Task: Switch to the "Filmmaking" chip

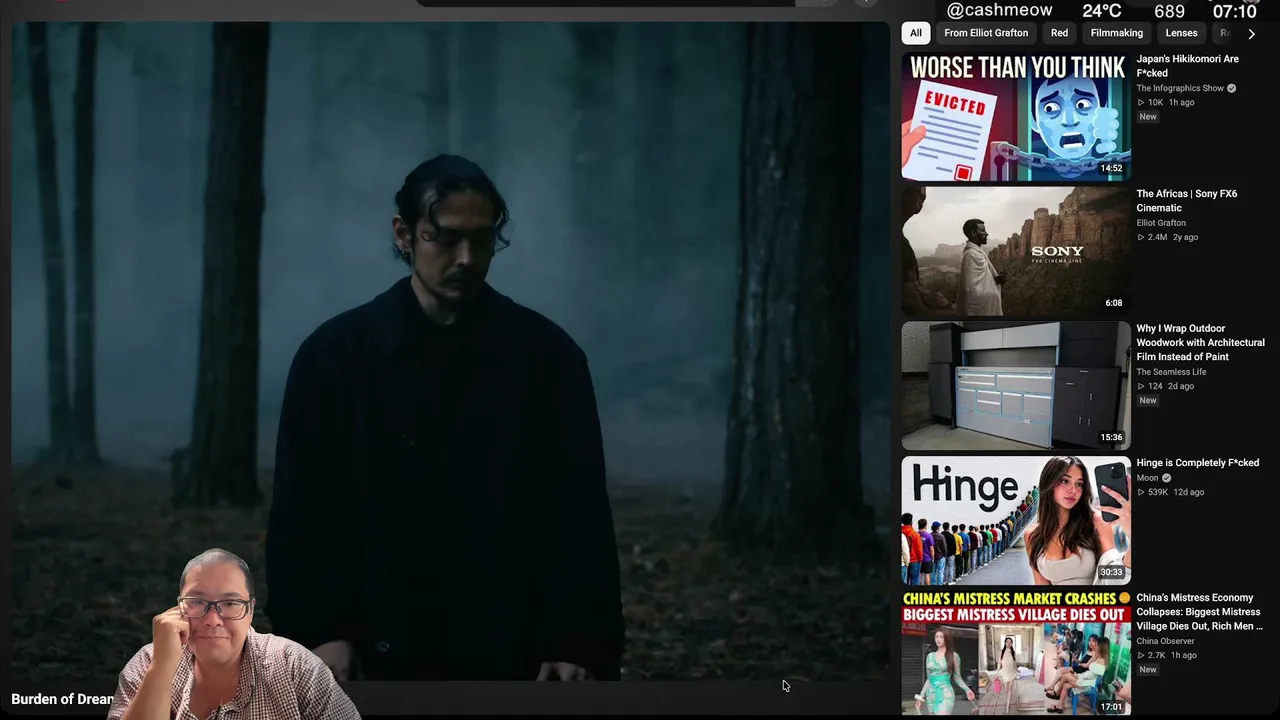Action: tap(1116, 33)
